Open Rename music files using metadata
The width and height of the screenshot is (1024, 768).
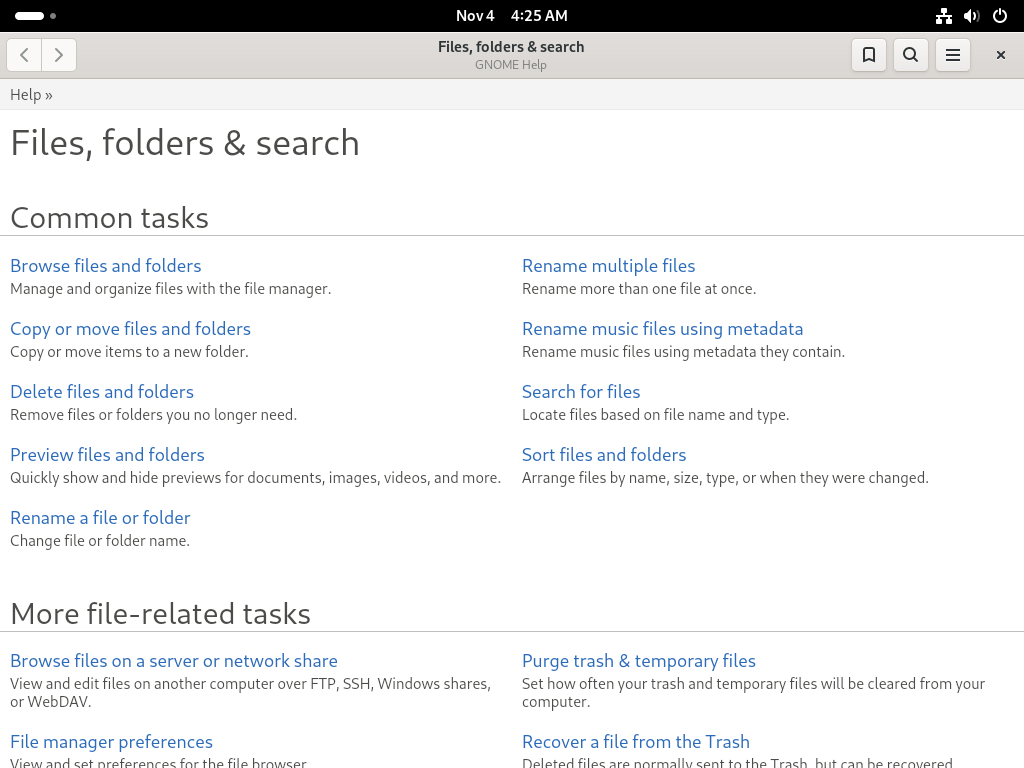(x=663, y=329)
